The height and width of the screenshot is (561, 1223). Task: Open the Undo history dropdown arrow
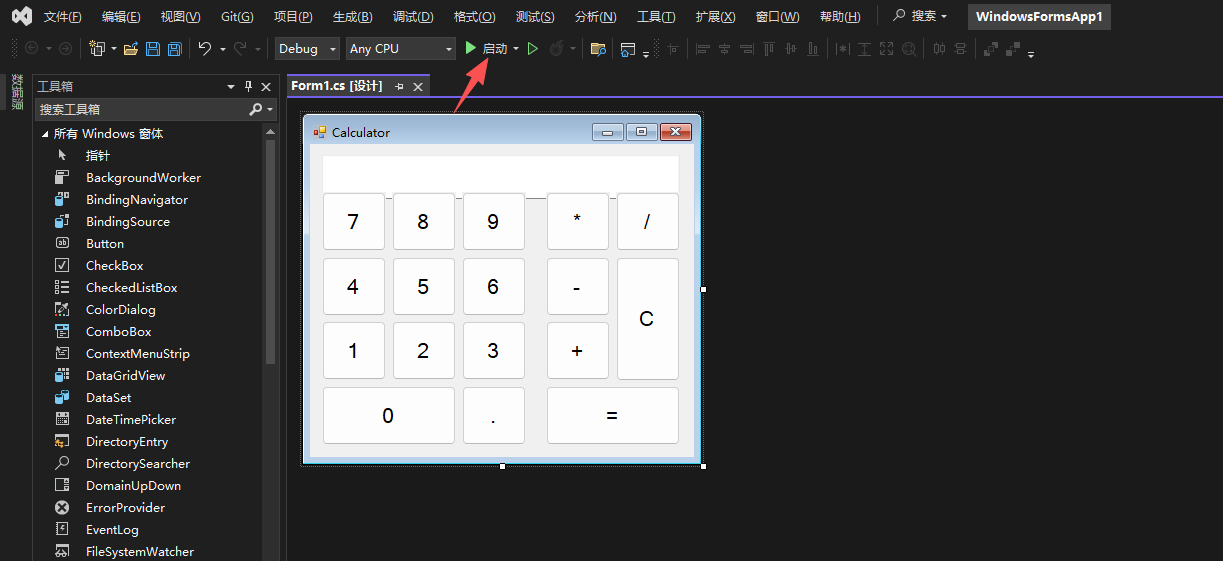[222, 48]
